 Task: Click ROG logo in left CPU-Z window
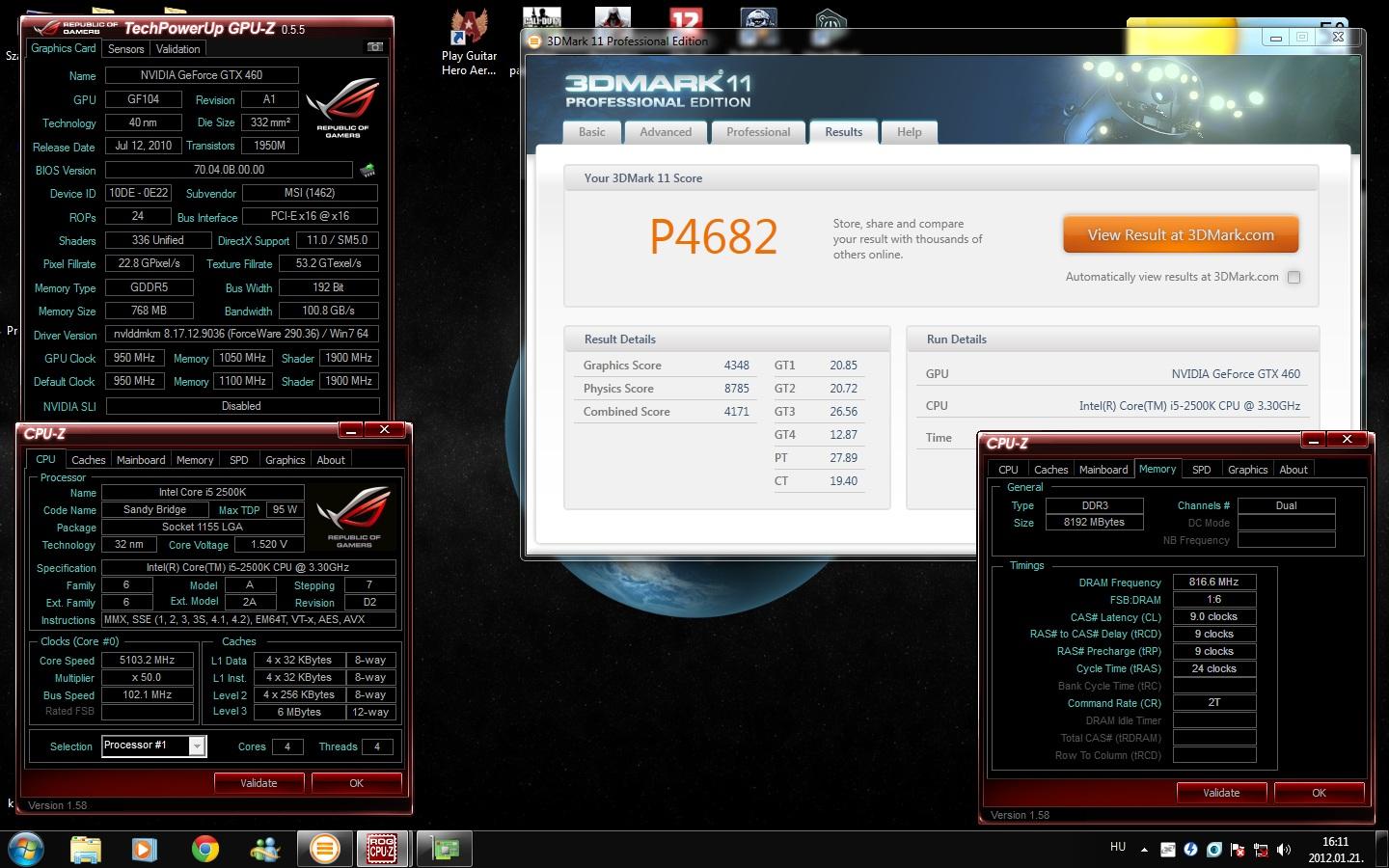coord(353,516)
